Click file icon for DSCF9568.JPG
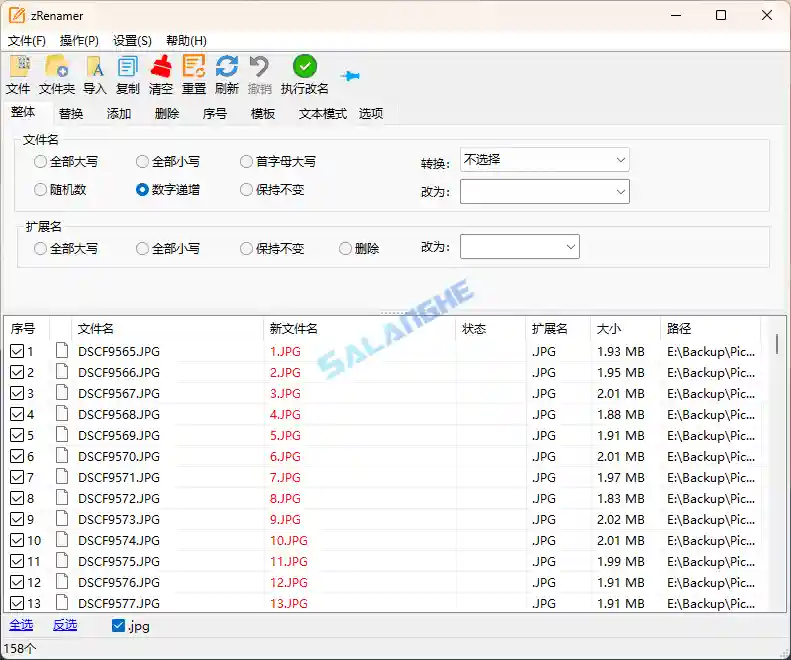This screenshot has height=660, width=791. click(62, 413)
